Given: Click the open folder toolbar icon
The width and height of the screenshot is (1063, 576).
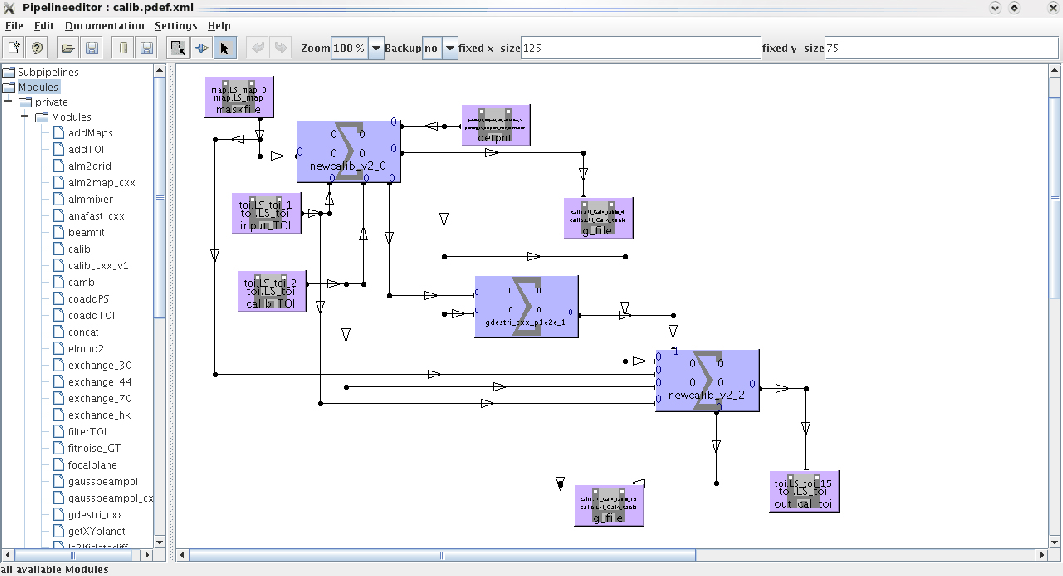Looking at the screenshot, I should [x=69, y=48].
